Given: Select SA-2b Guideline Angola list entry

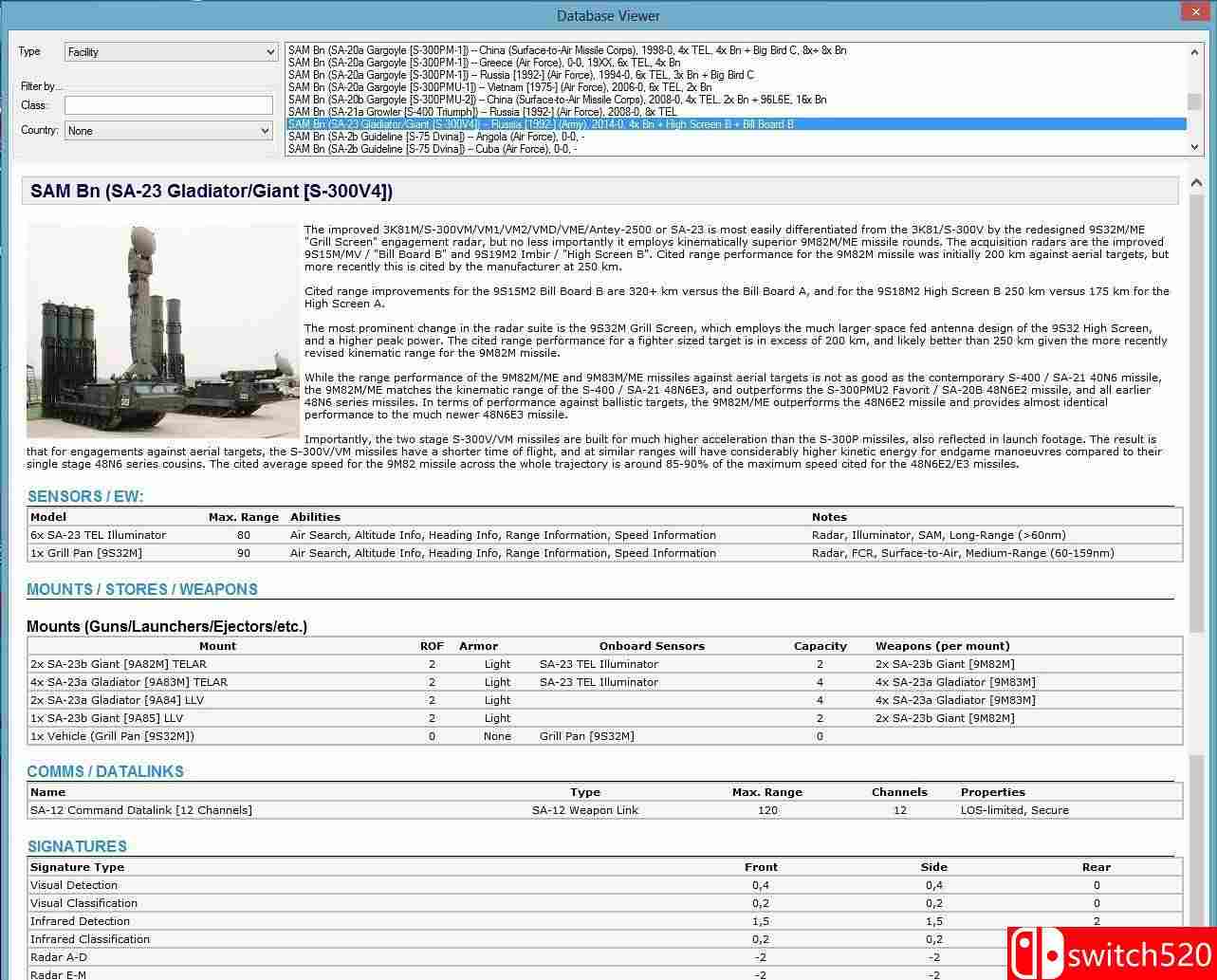Looking at the screenshot, I should 435,137.
